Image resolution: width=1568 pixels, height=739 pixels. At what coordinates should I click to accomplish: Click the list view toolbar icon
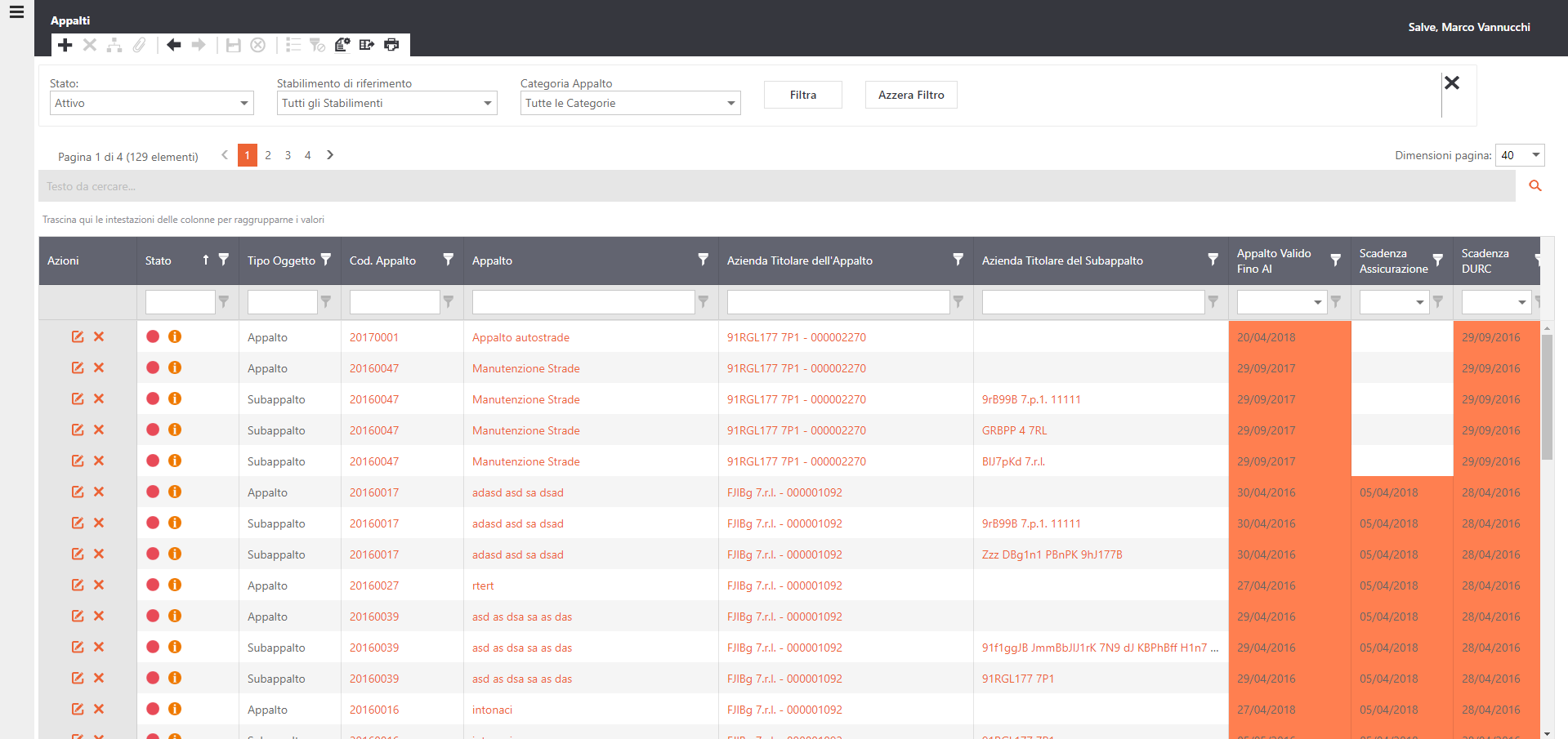(293, 45)
